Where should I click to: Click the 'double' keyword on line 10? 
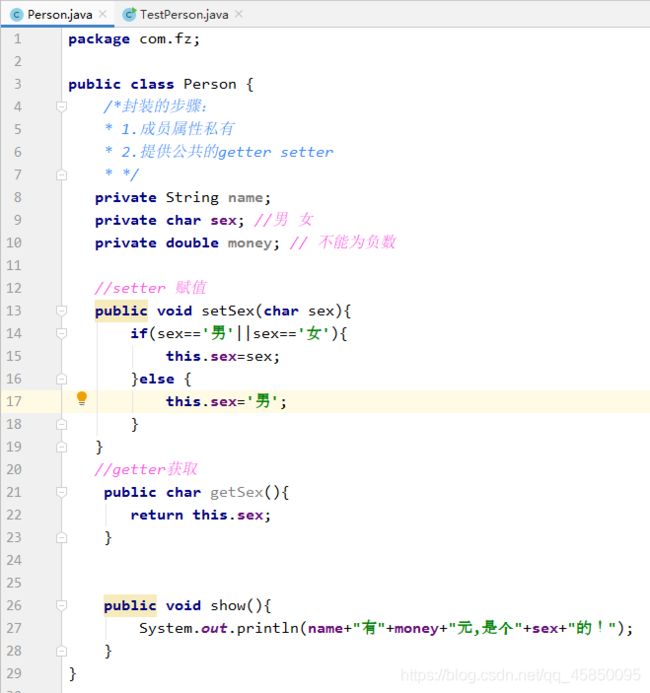click(x=192, y=243)
